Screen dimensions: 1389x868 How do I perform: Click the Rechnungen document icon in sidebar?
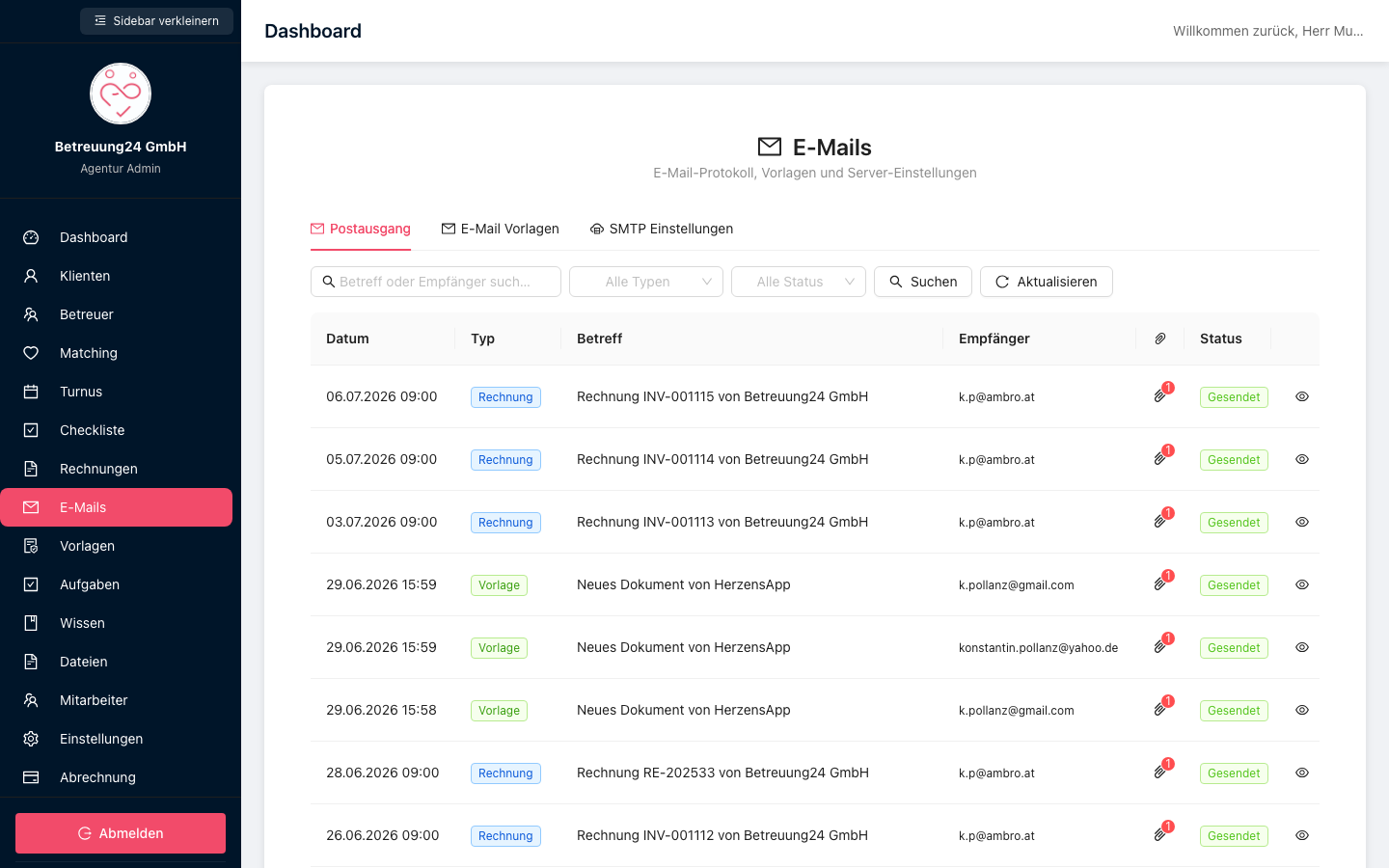(31, 469)
